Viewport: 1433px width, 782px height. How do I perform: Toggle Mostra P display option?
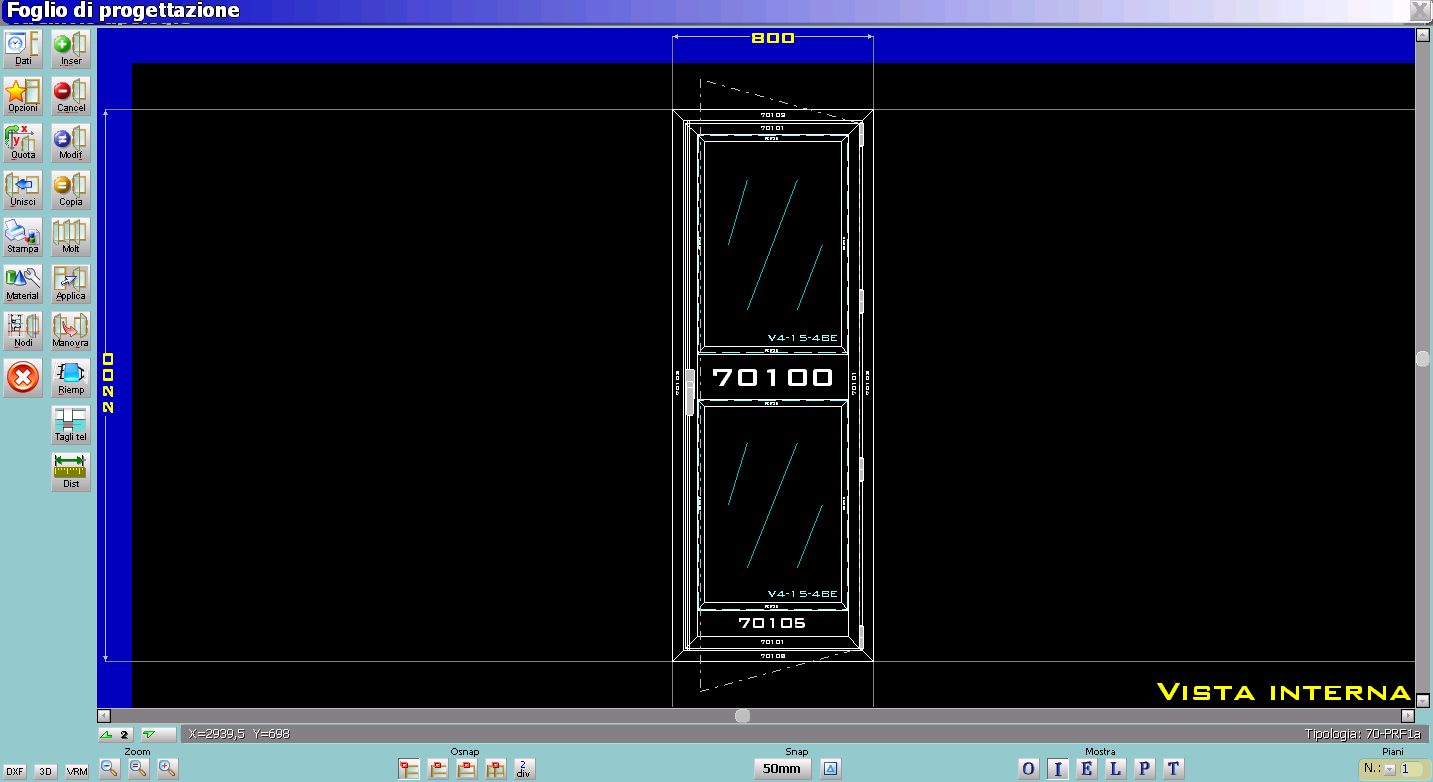[1144, 769]
